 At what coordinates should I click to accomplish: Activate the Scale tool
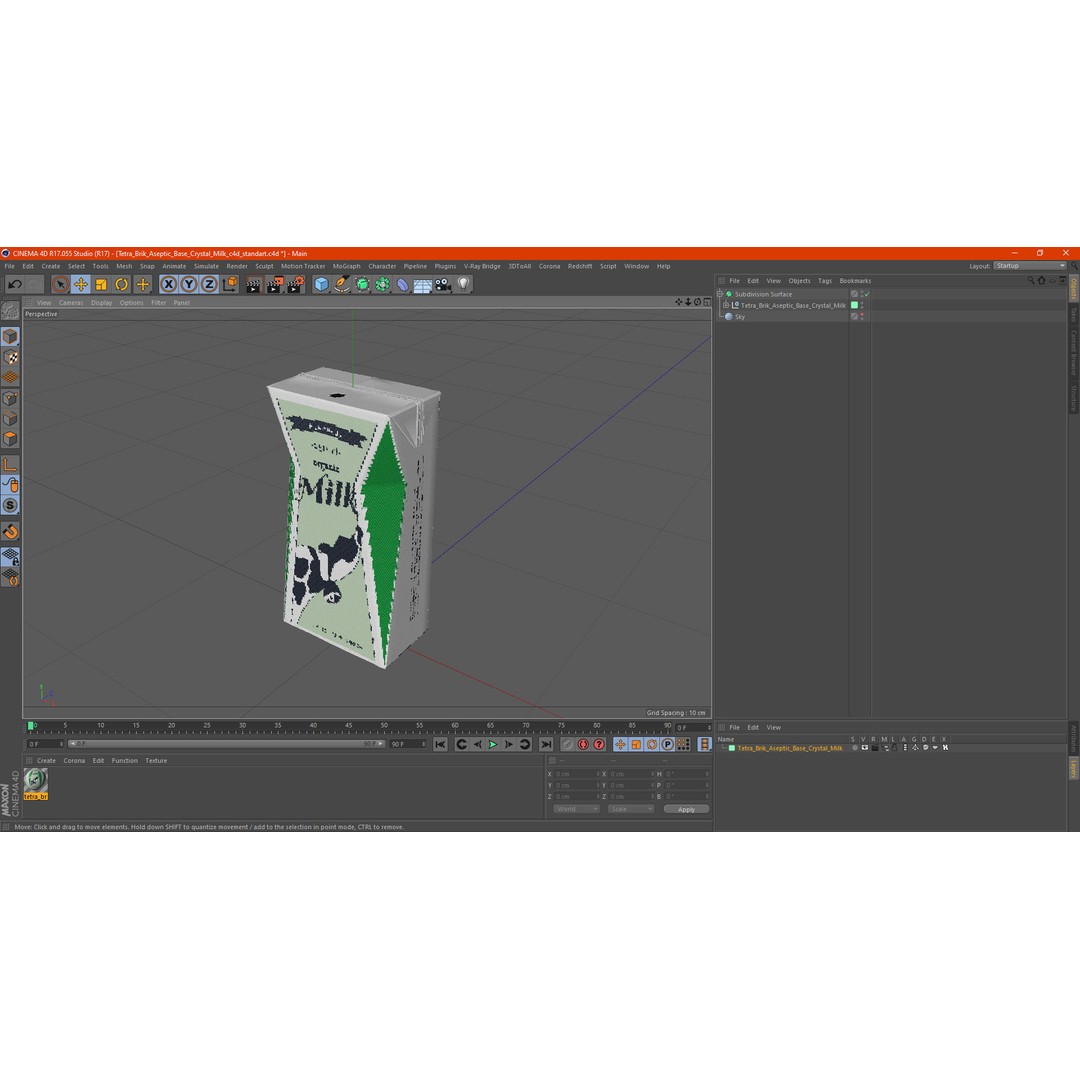pos(101,284)
